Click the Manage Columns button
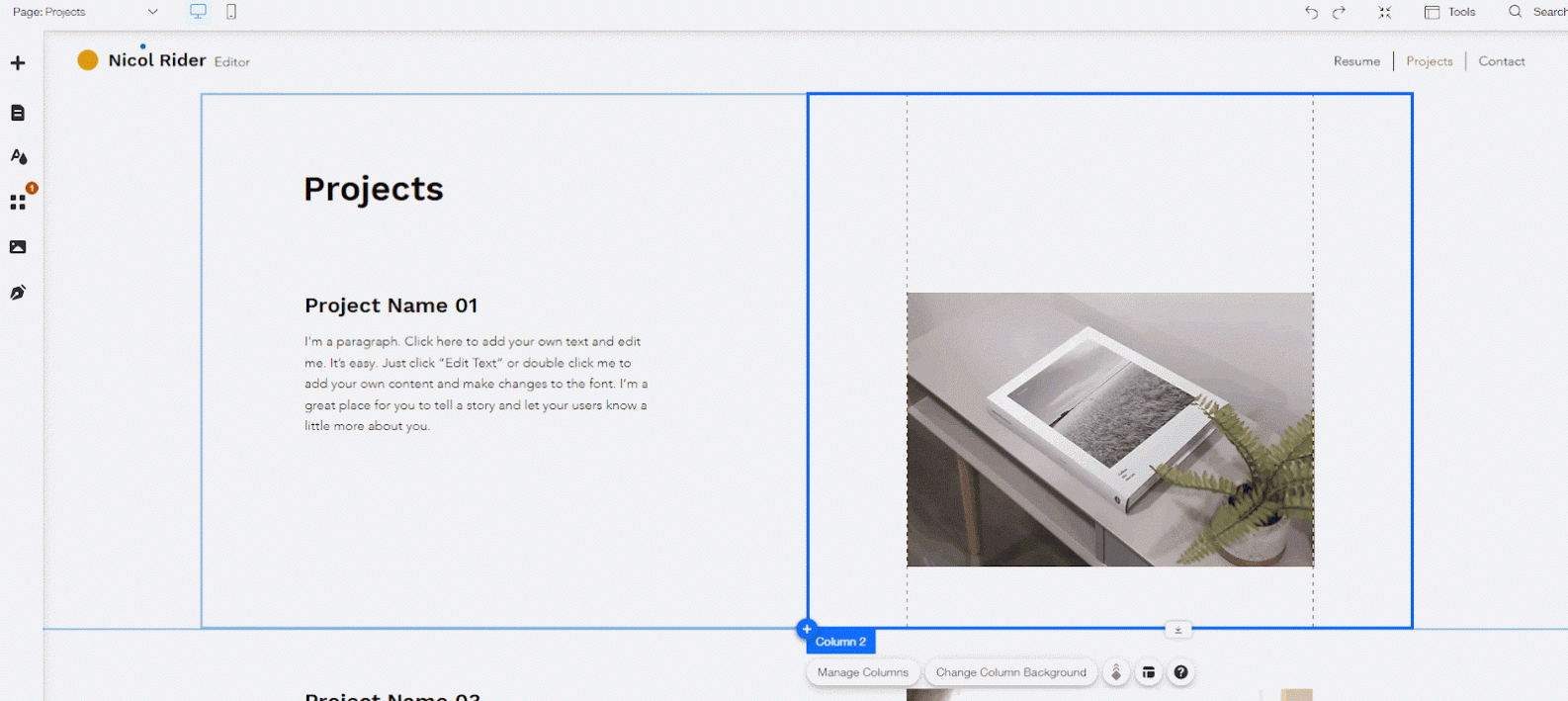The width and height of the screenshot is (1568, 701). pyautogui.click(x=863, y=672)
